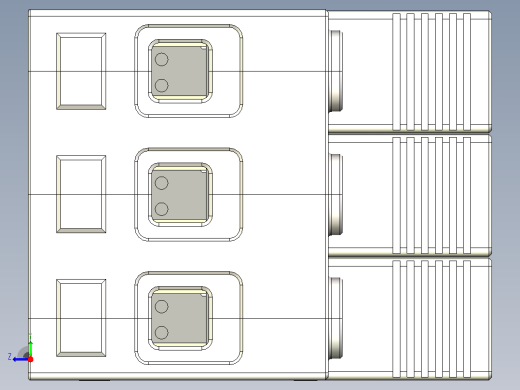Click the green Y axis arrow of the triad
Viewport: 520px width, 390px height.
(30, 349)
